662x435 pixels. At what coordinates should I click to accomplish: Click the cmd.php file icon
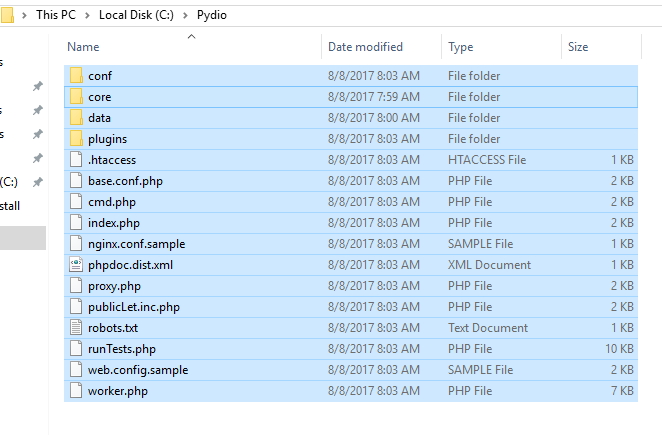(x=76, y=201)
